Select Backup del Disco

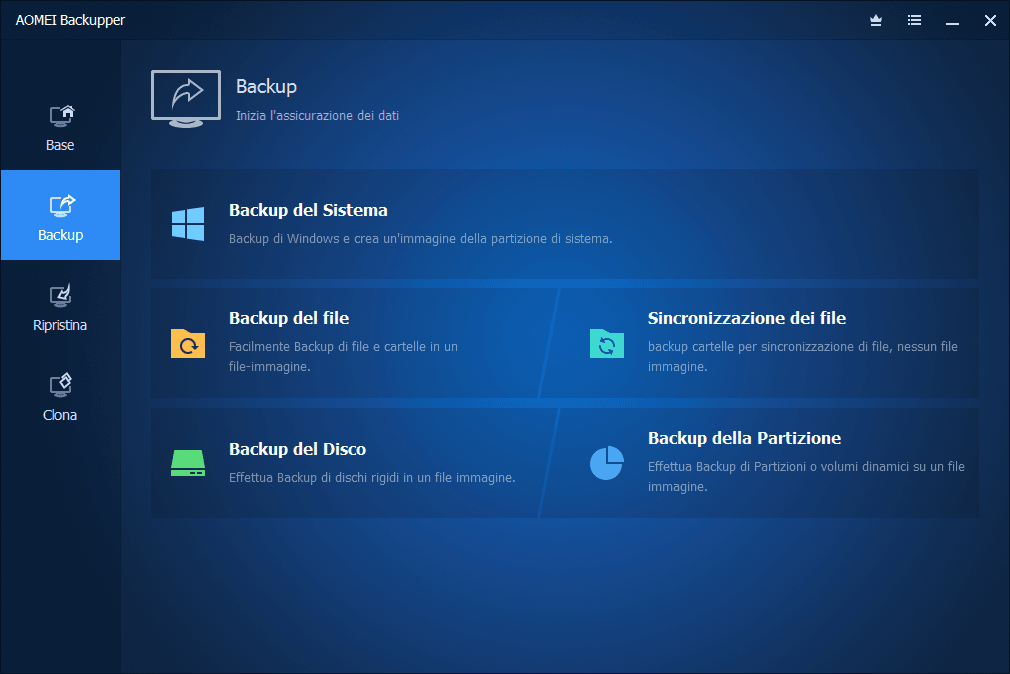(x=353, y=463)
